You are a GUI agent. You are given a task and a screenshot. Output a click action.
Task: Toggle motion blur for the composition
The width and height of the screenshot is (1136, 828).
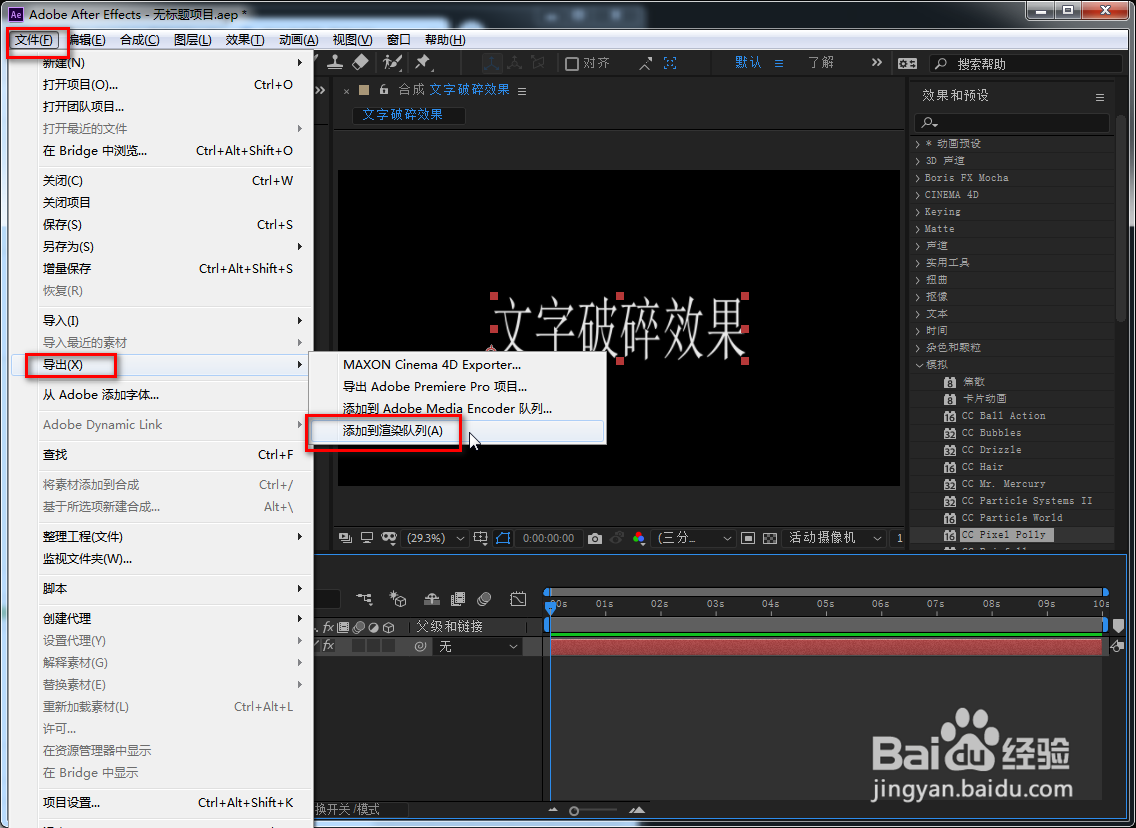tap(483, 599)
